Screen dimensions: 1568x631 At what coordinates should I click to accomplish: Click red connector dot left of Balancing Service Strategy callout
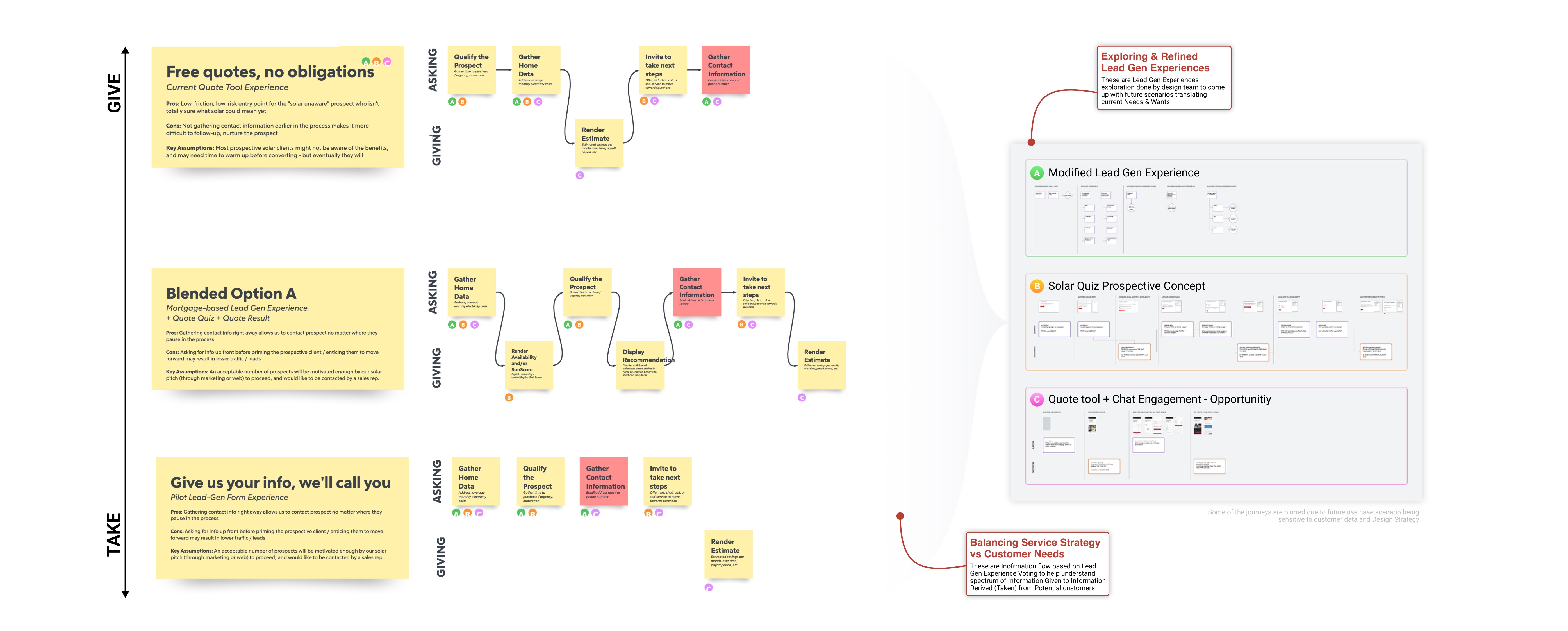point(900,516)
